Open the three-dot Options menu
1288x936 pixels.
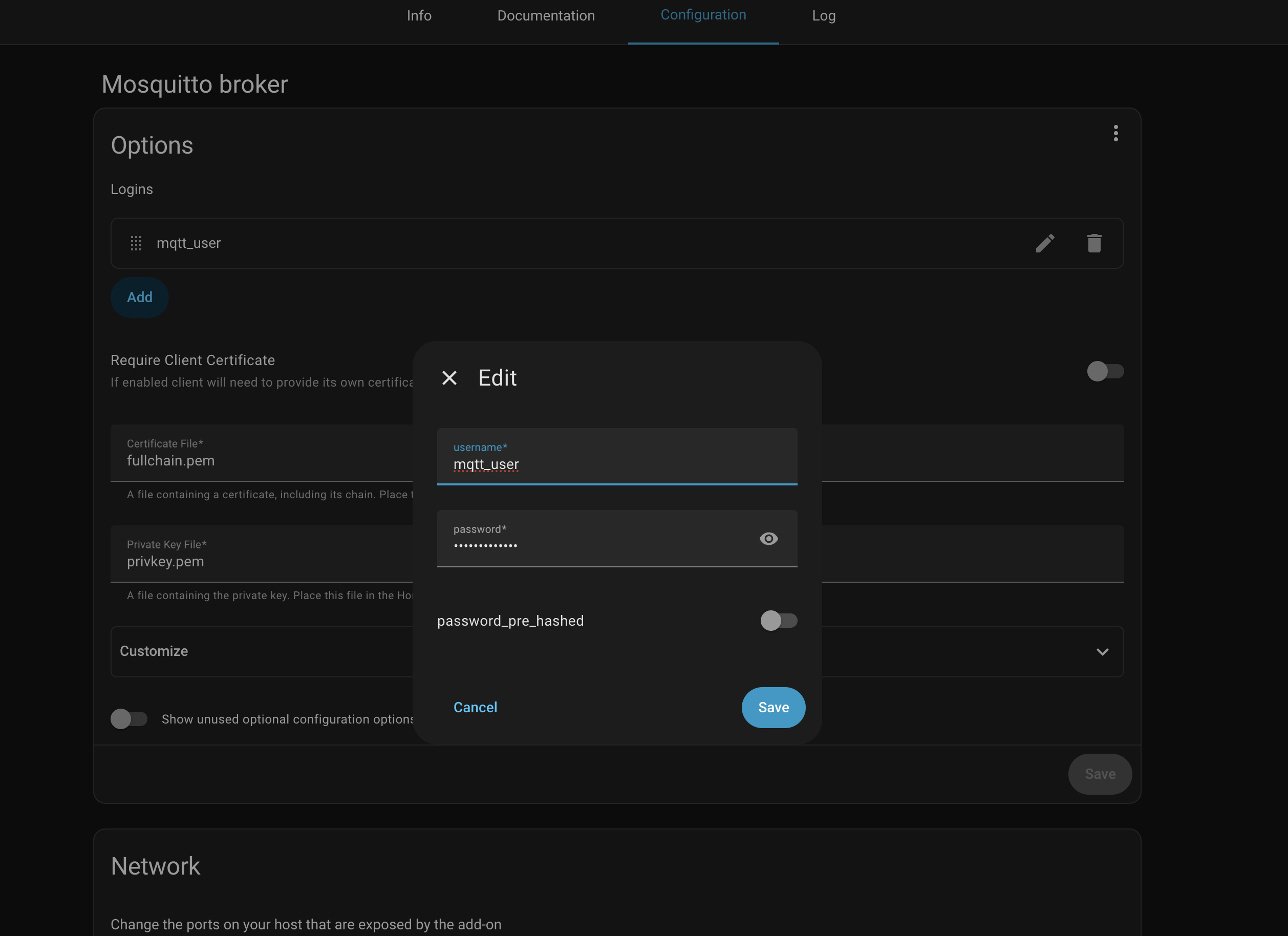coord(1115,134)
